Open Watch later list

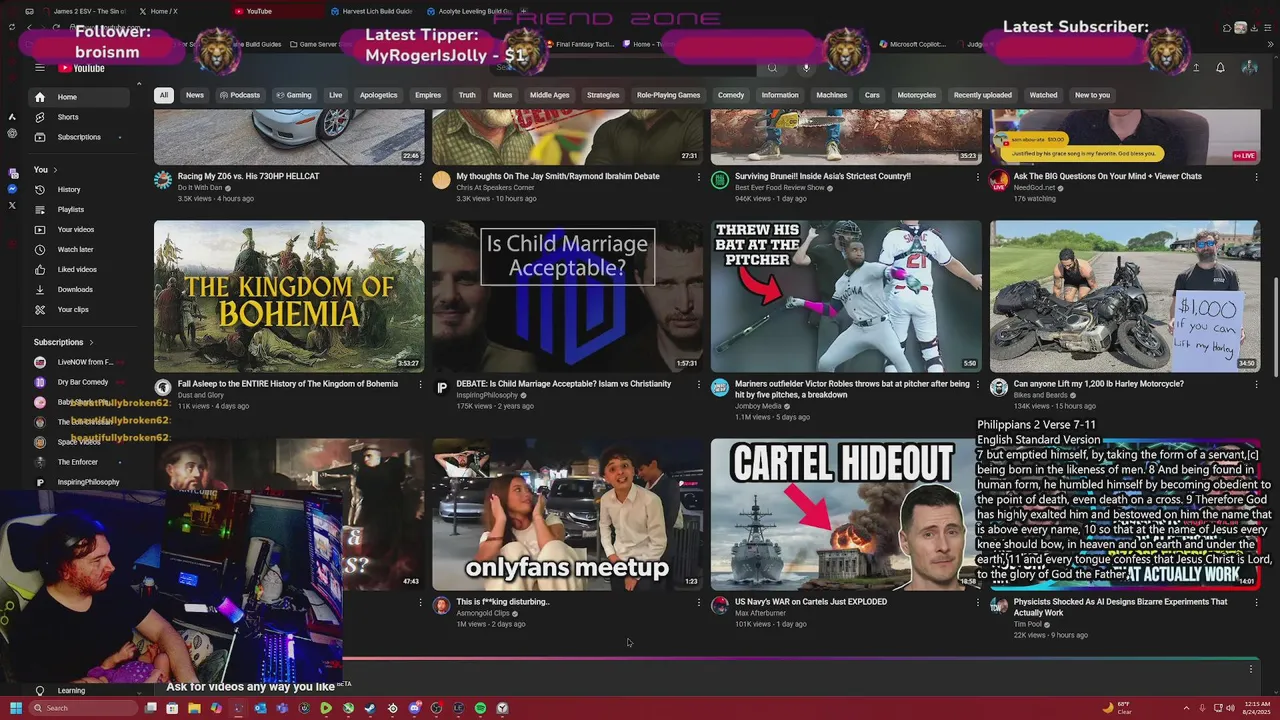[x=80, y=249]
